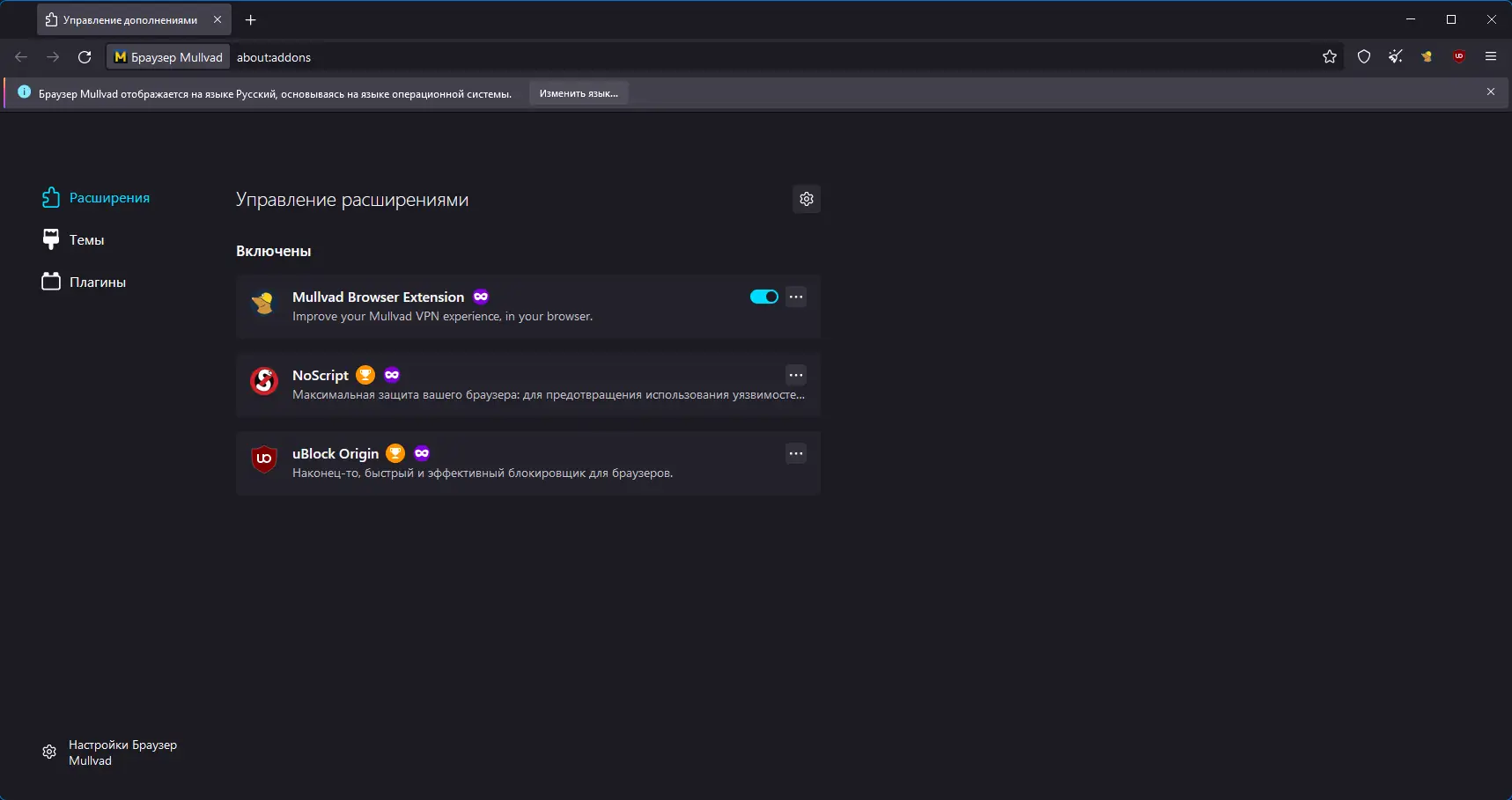
Task: Minimize the browser window
Action: (x=1411, y=19)
